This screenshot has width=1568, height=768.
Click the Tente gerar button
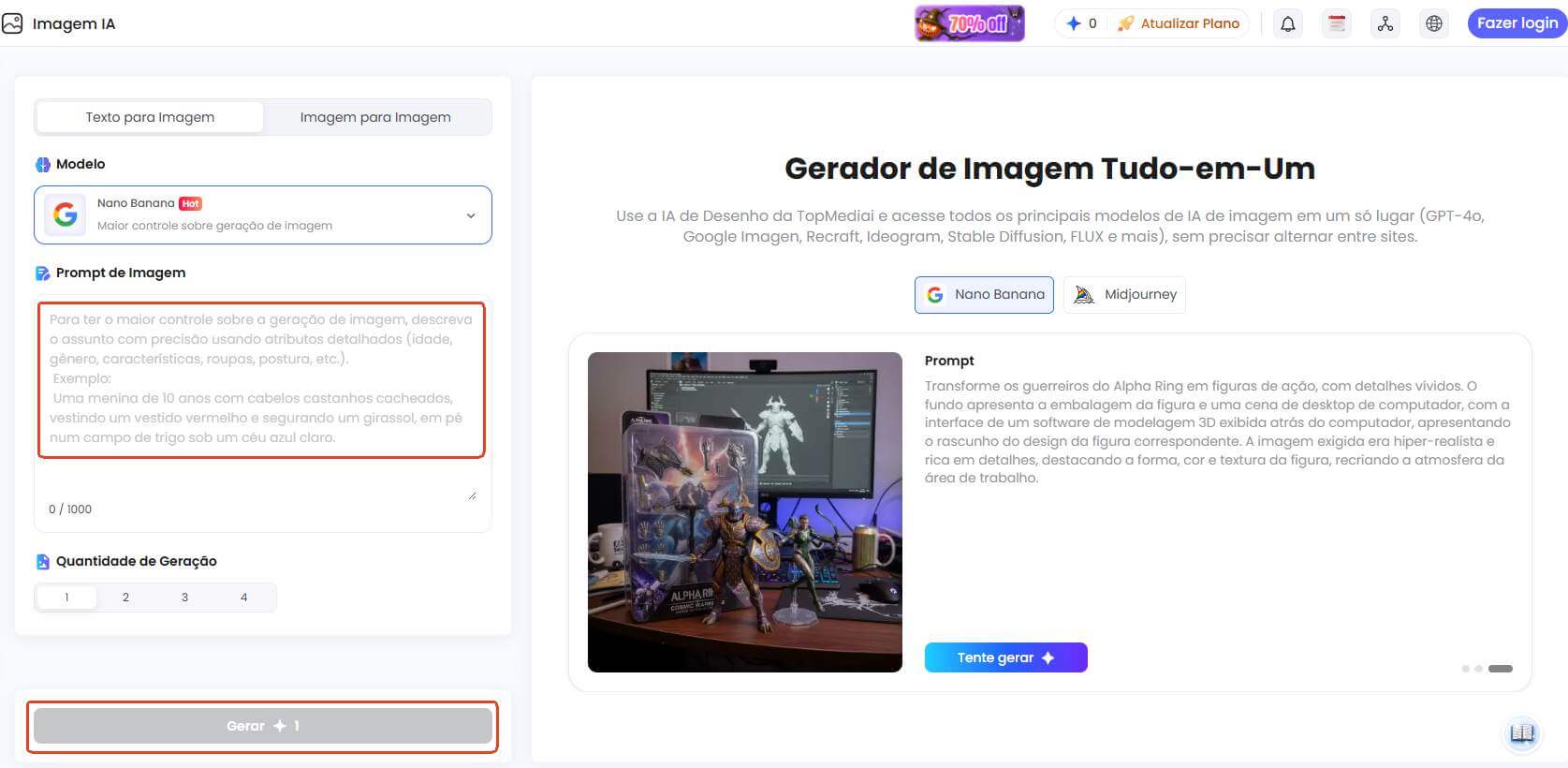[x=1006, y=657]
